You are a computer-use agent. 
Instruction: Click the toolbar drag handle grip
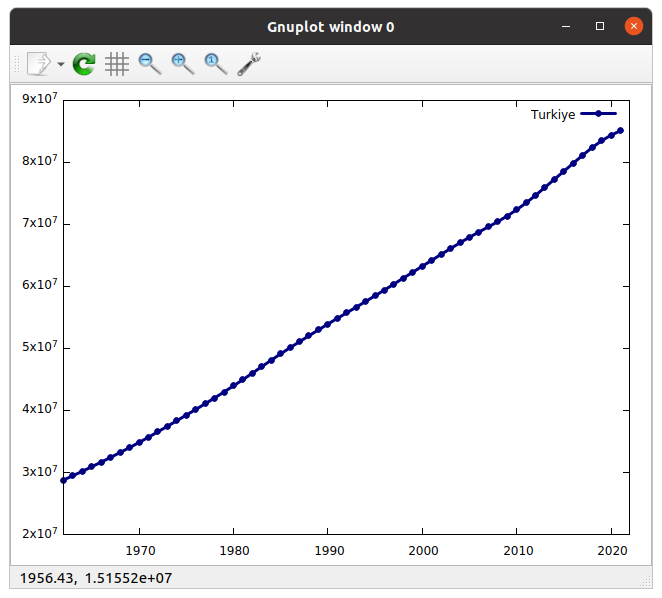[x=15, y=64]
